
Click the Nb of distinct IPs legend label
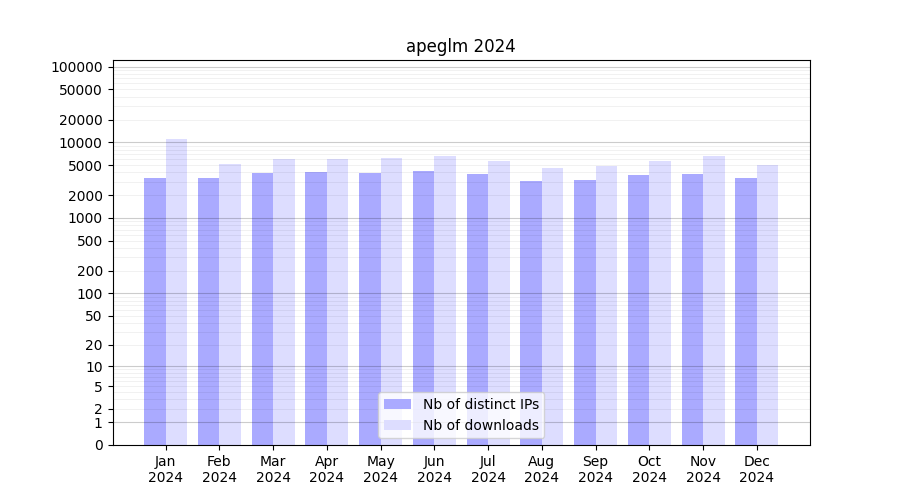tap(480, 404)
